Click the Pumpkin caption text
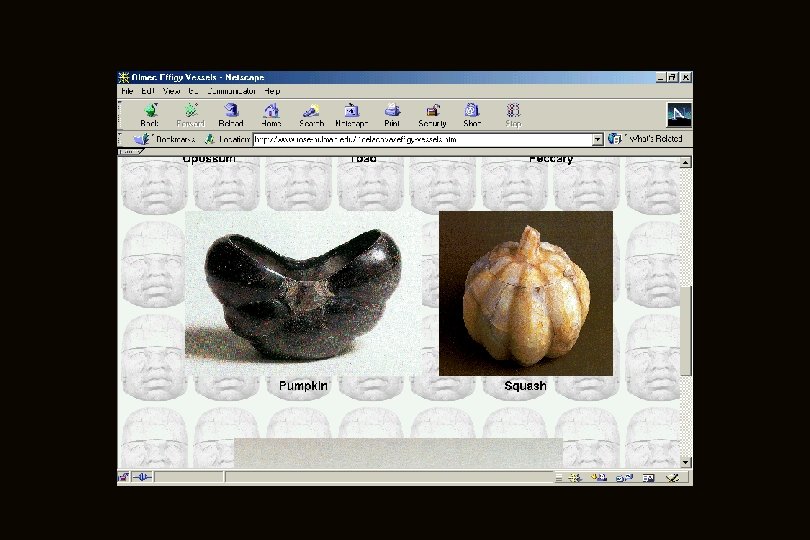 click(303, 385)
